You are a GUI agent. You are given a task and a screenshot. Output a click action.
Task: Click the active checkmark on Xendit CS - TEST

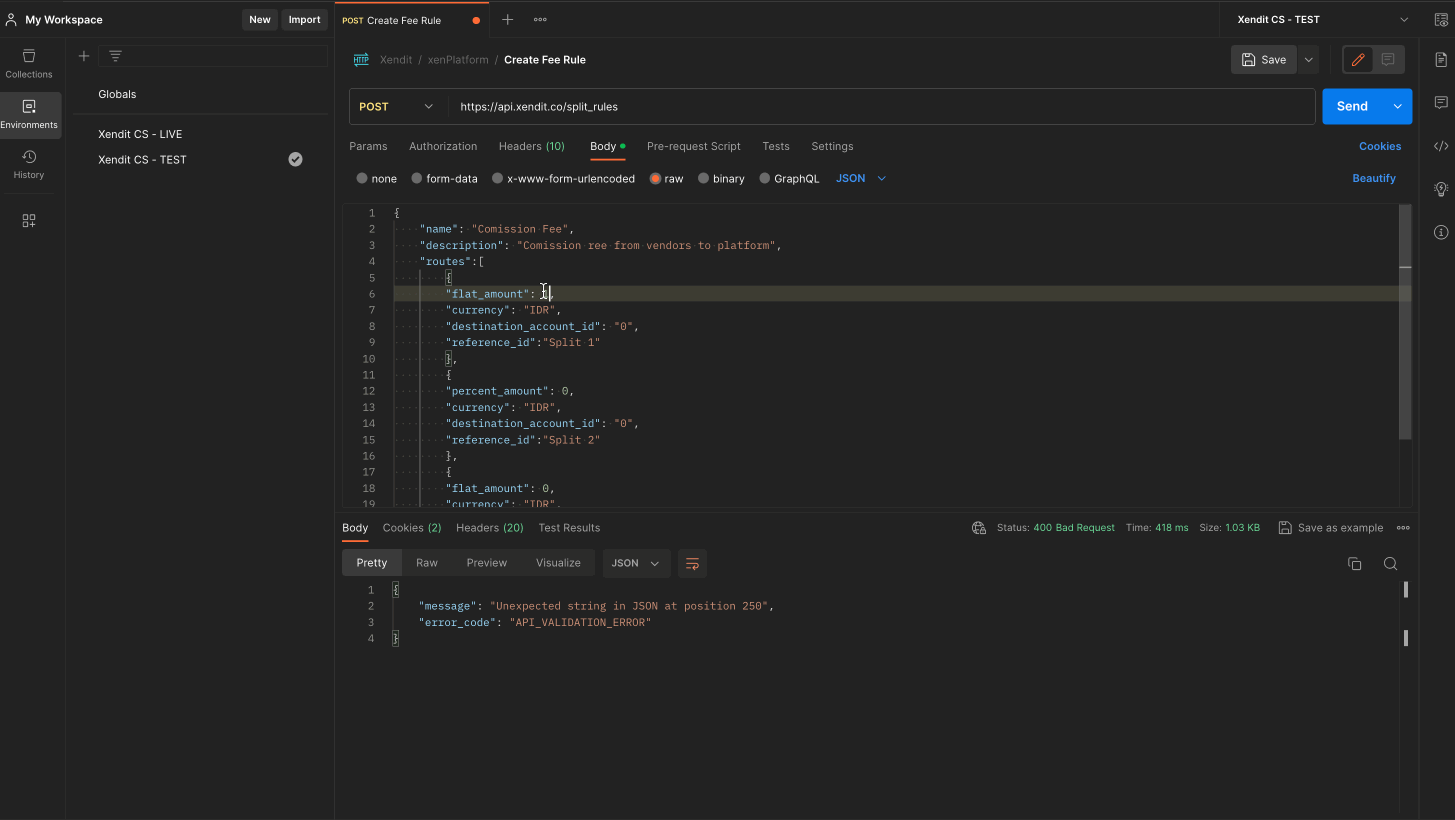(x=295, y=159)
